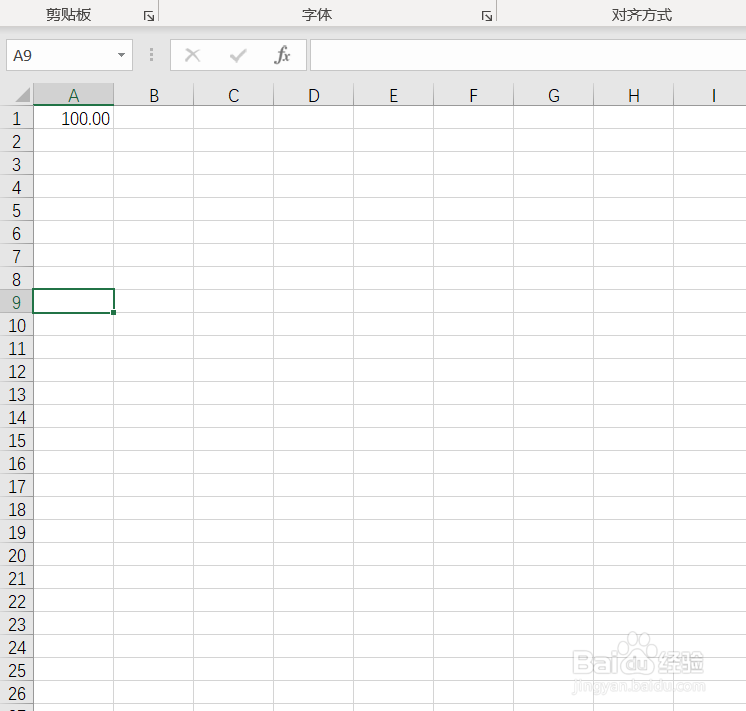Select column A header
The height and width of the screenshot is (711, 746).
(73, 95)
